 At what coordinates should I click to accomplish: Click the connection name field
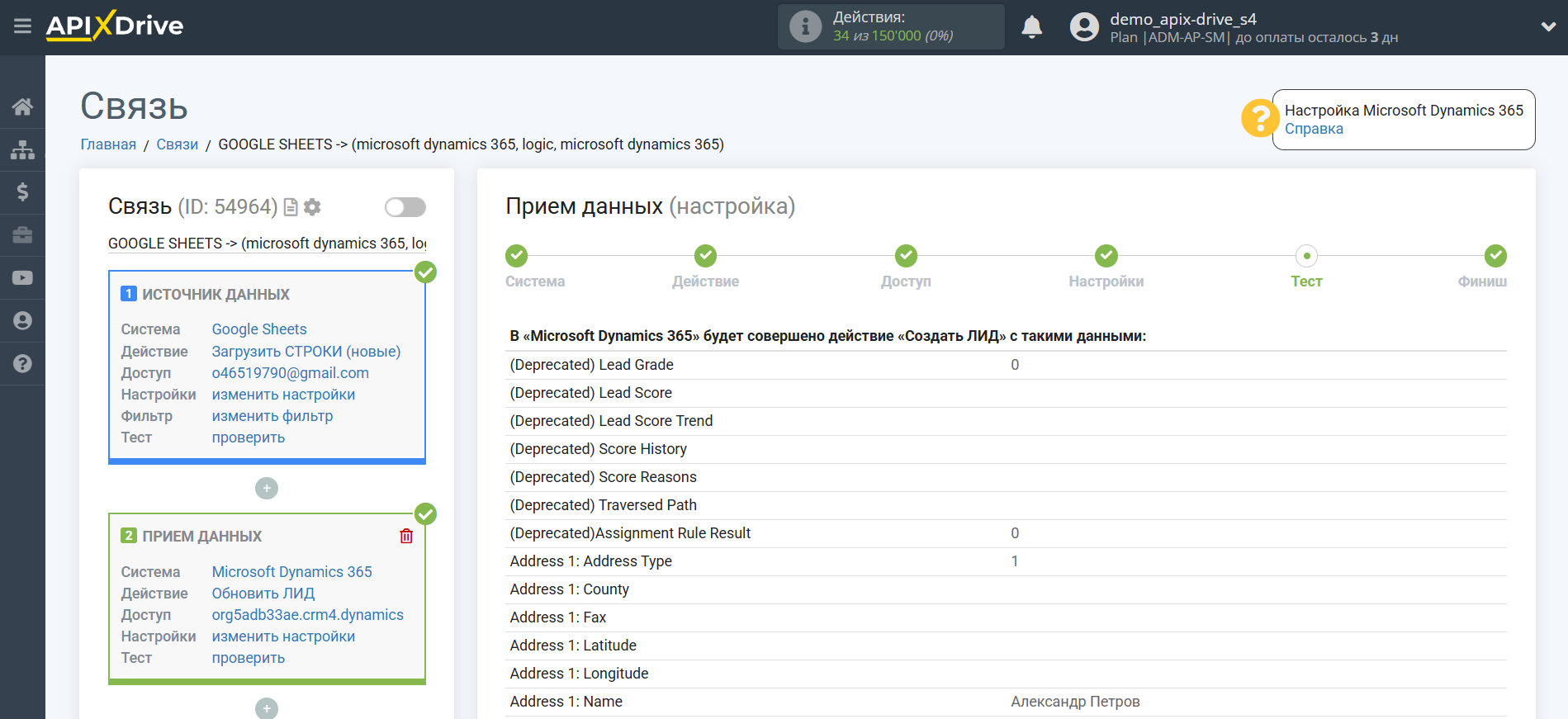(267, 244)
